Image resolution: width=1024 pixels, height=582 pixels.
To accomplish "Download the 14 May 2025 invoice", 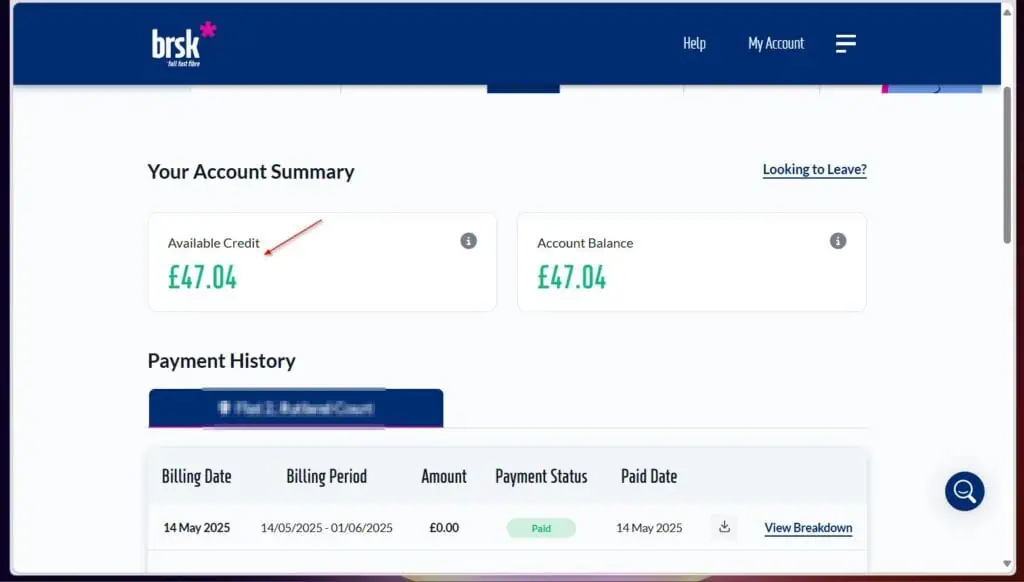I will (x=723, y=527).
